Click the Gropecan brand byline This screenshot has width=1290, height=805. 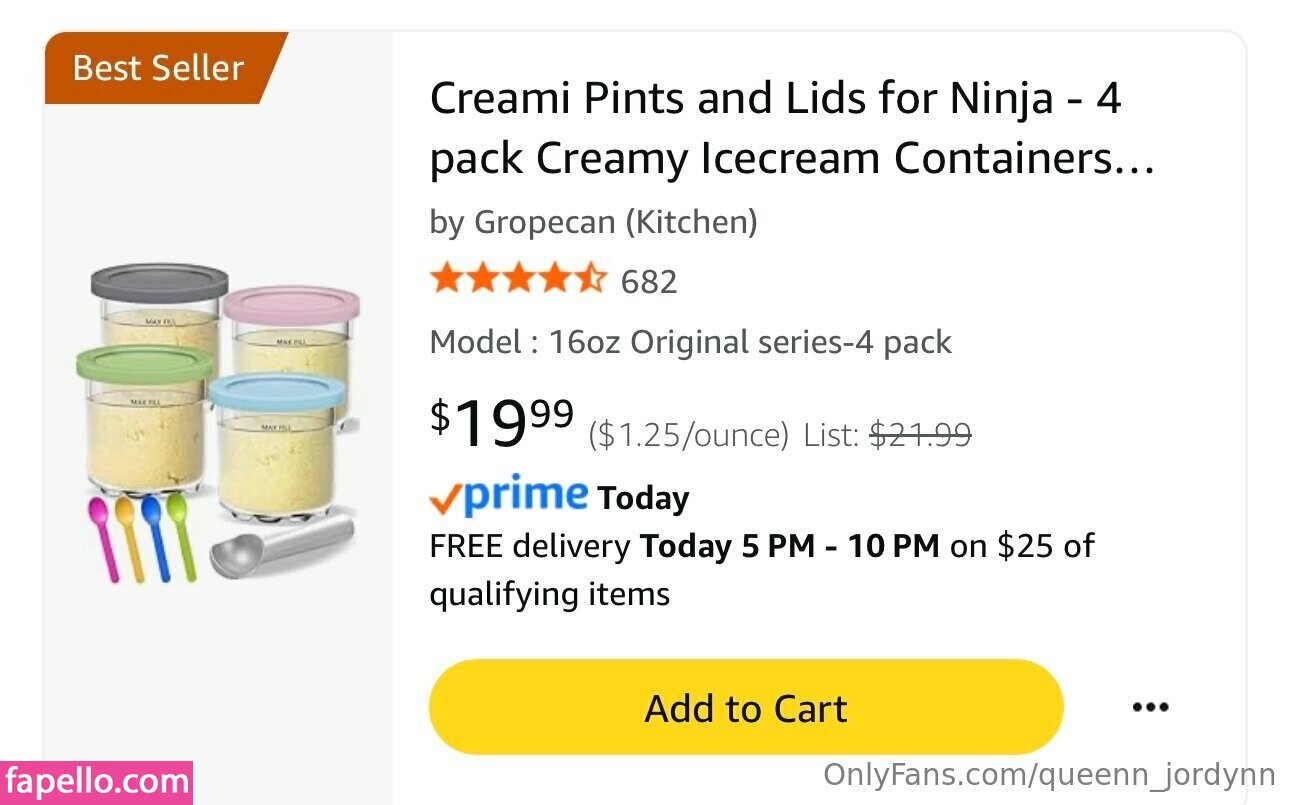coord(593,222)
